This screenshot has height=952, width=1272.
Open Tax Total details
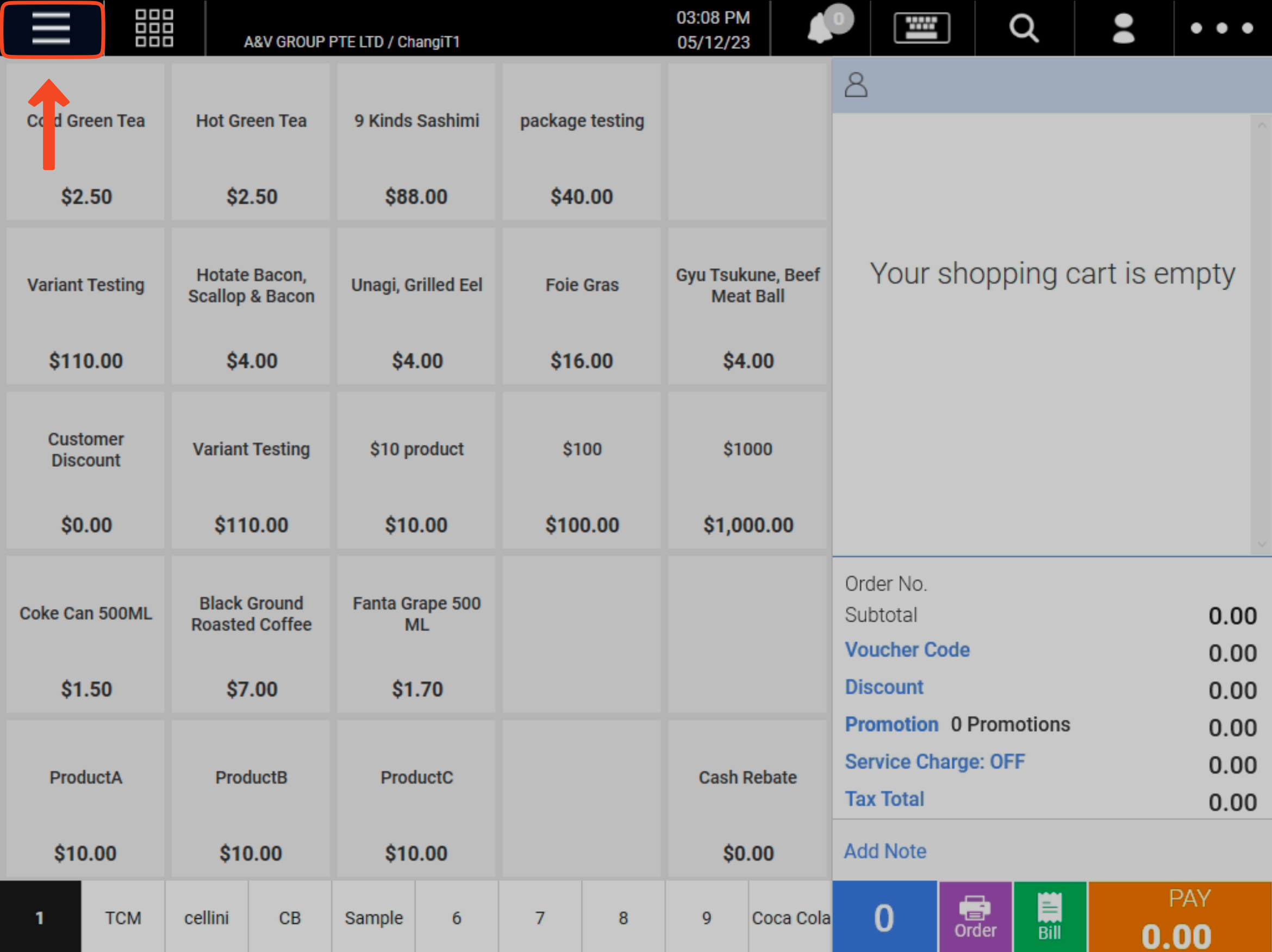click(884, 799)
